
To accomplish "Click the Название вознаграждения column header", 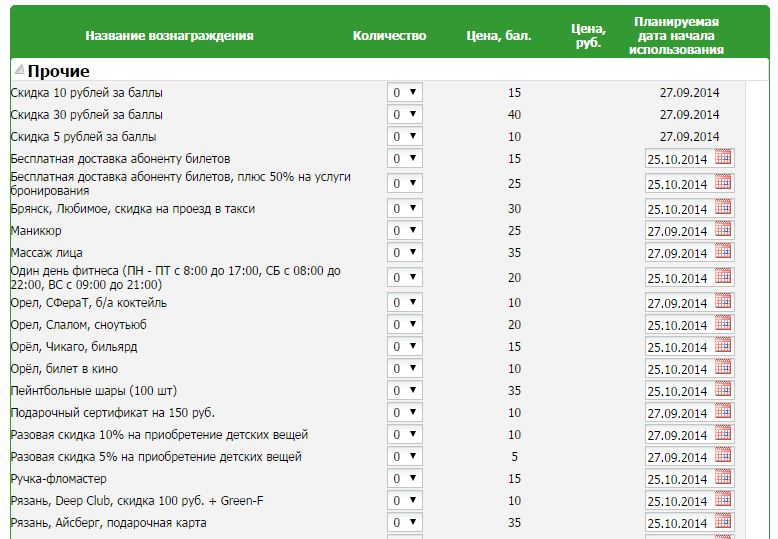I will pyautogui.click(x=169, y=36).
